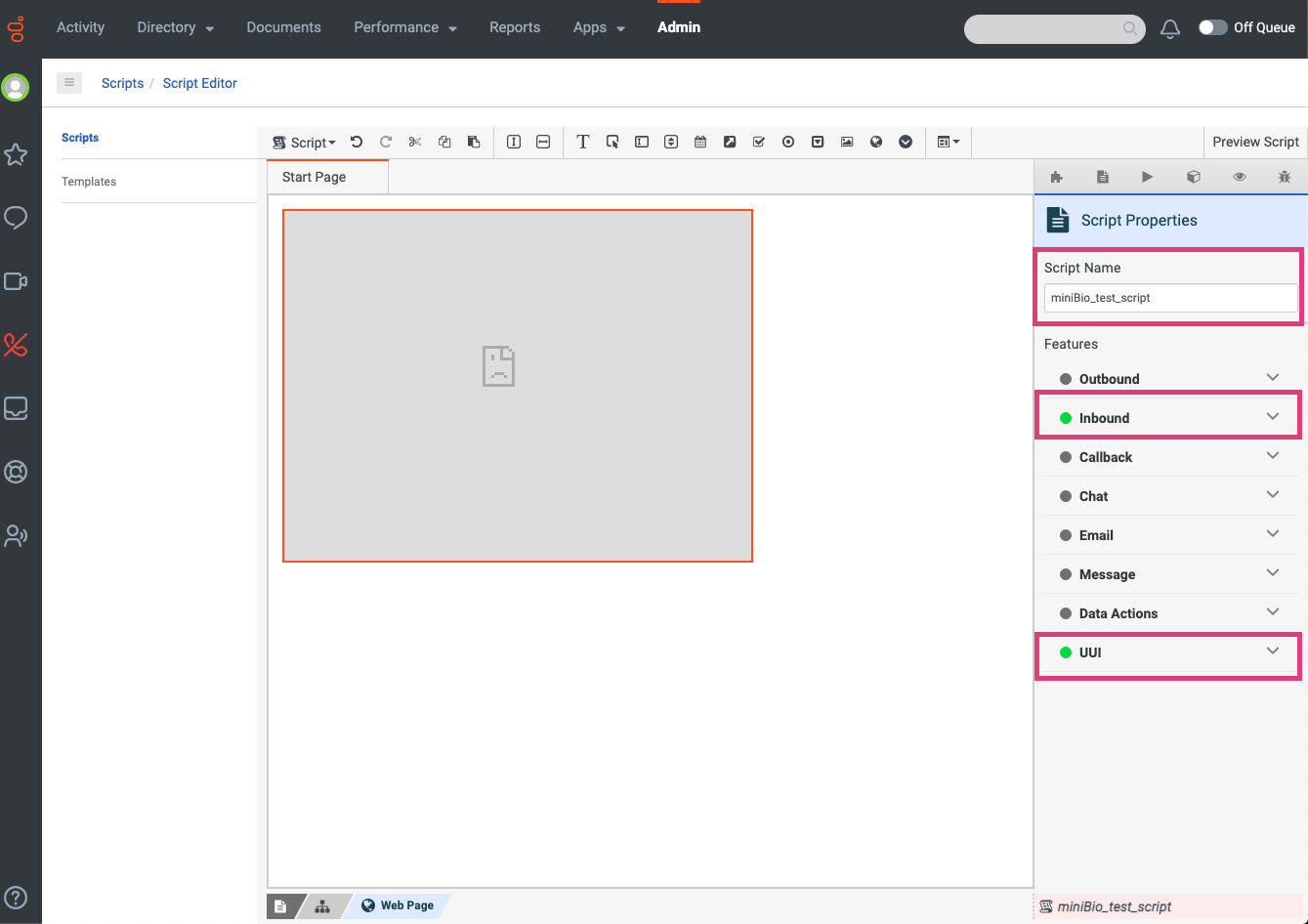This screenshot has height=924, width=1308.
Task: Open the Performance menu
Action: coord(404,27)
